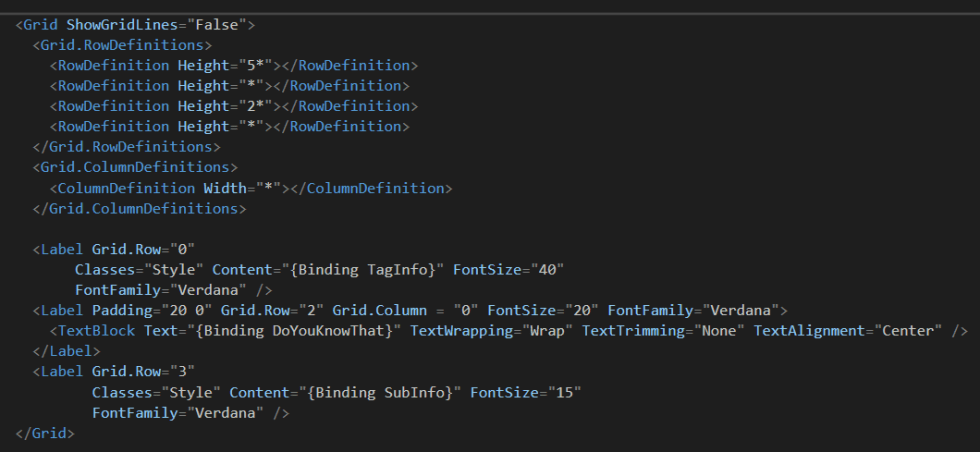This screenshot has height=452, width=980.
Task: Click the {Binding DoYouKnowThat} text value
Action: tap(294, 331)
